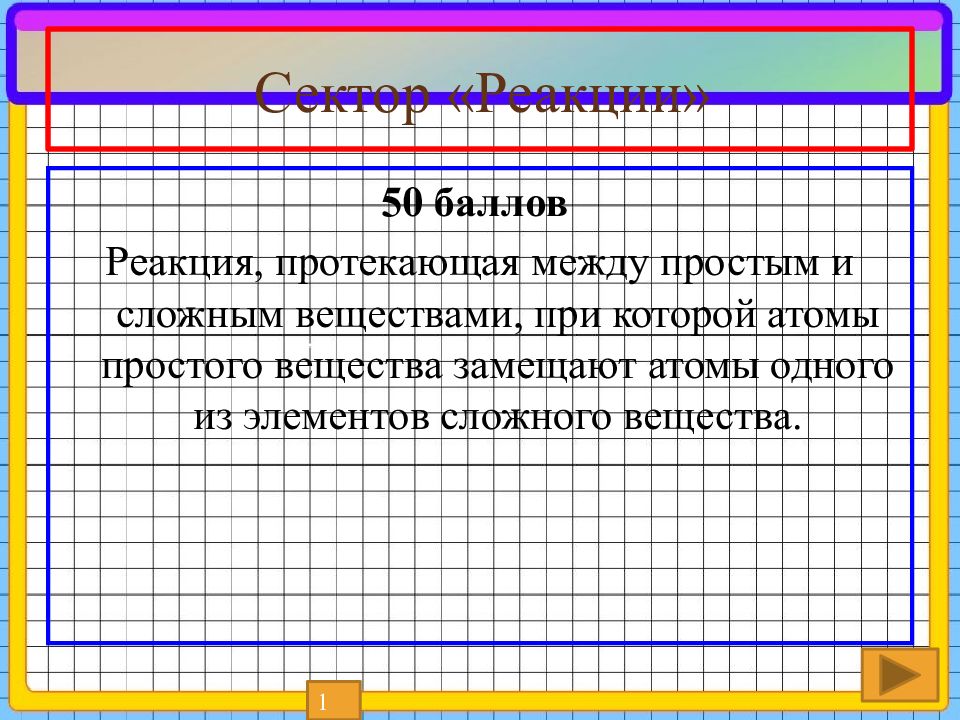Image resolution: width=960 pixels, height=720 pixels.
Task: Click the line «сложным веществами, при которой атомы»
Action: point(498,315)
